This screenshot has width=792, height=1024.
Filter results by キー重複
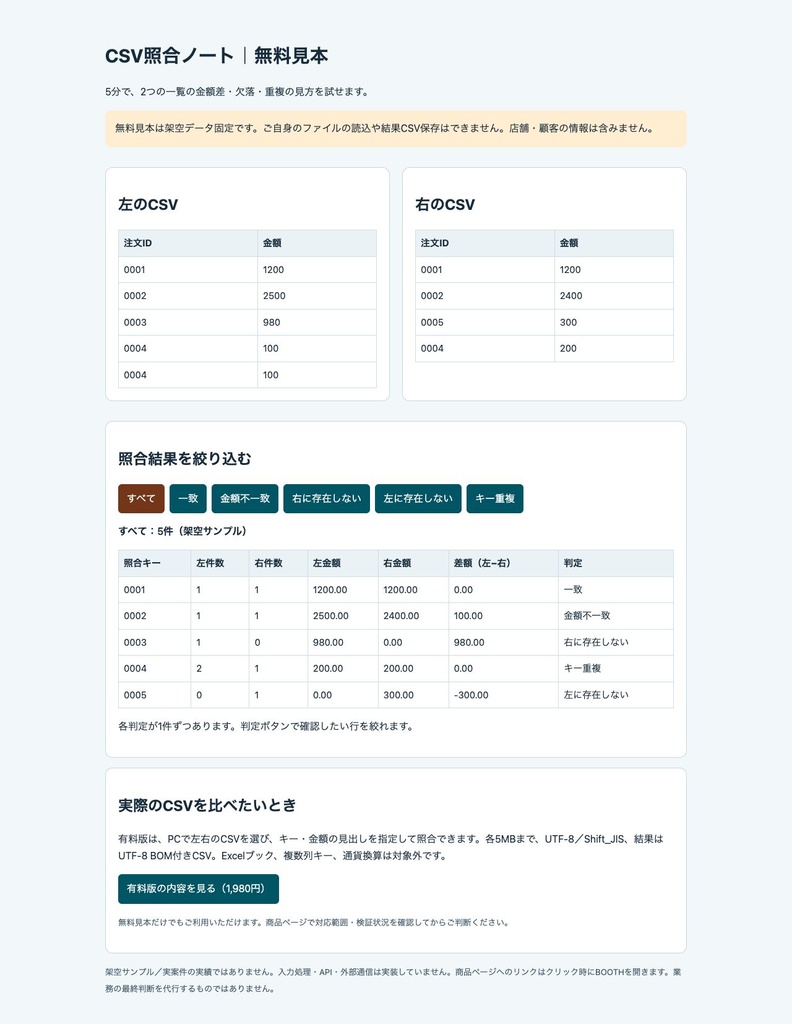[495, 498]
